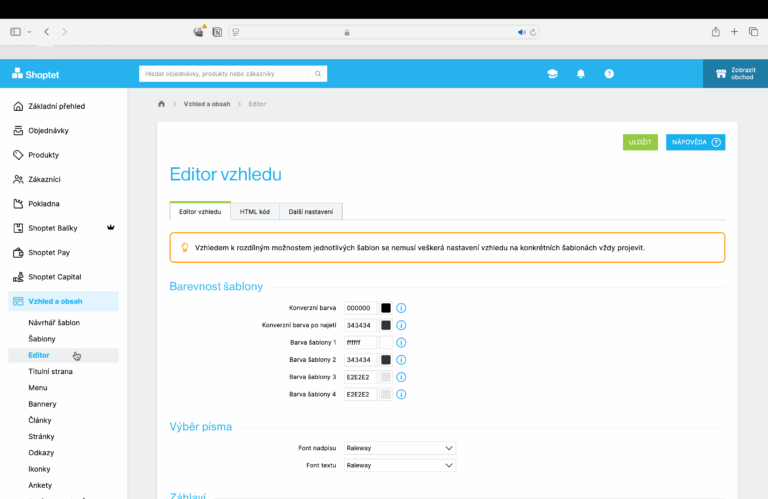
Task: Open new Safari tab with plus icon
Action: (x=734, y=32)
